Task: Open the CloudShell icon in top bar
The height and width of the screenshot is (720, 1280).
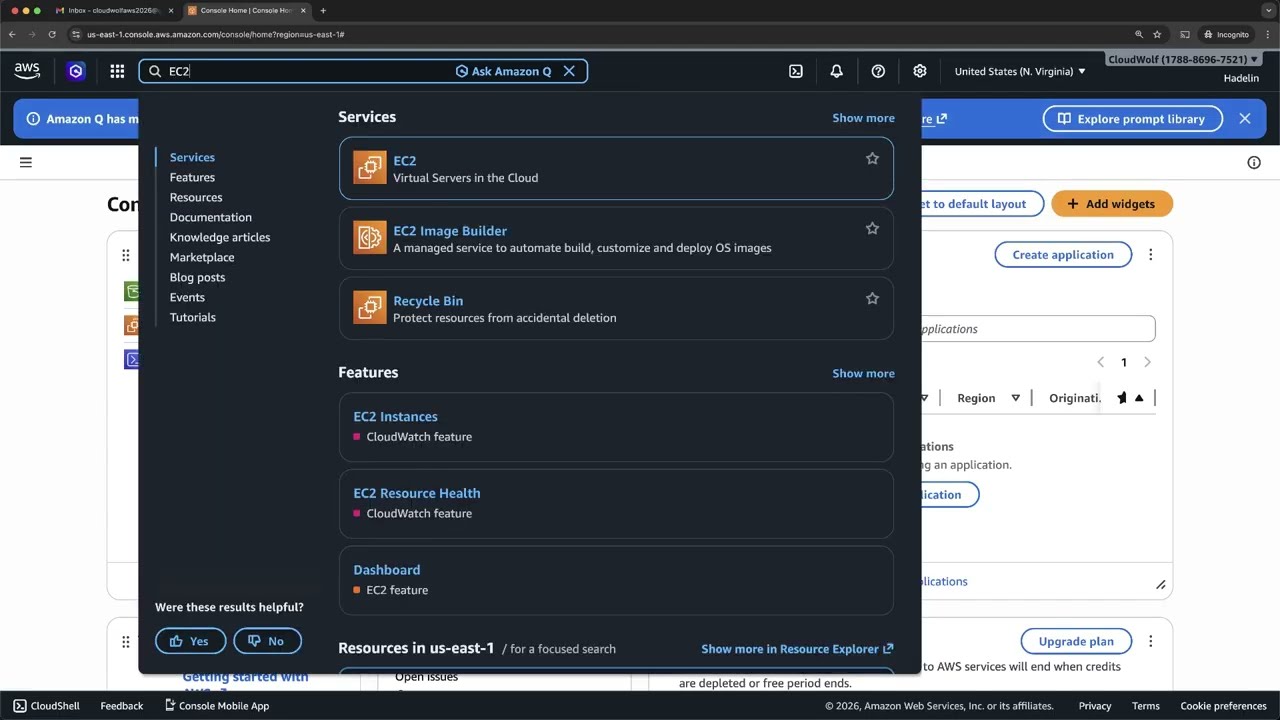Action: 796,71
